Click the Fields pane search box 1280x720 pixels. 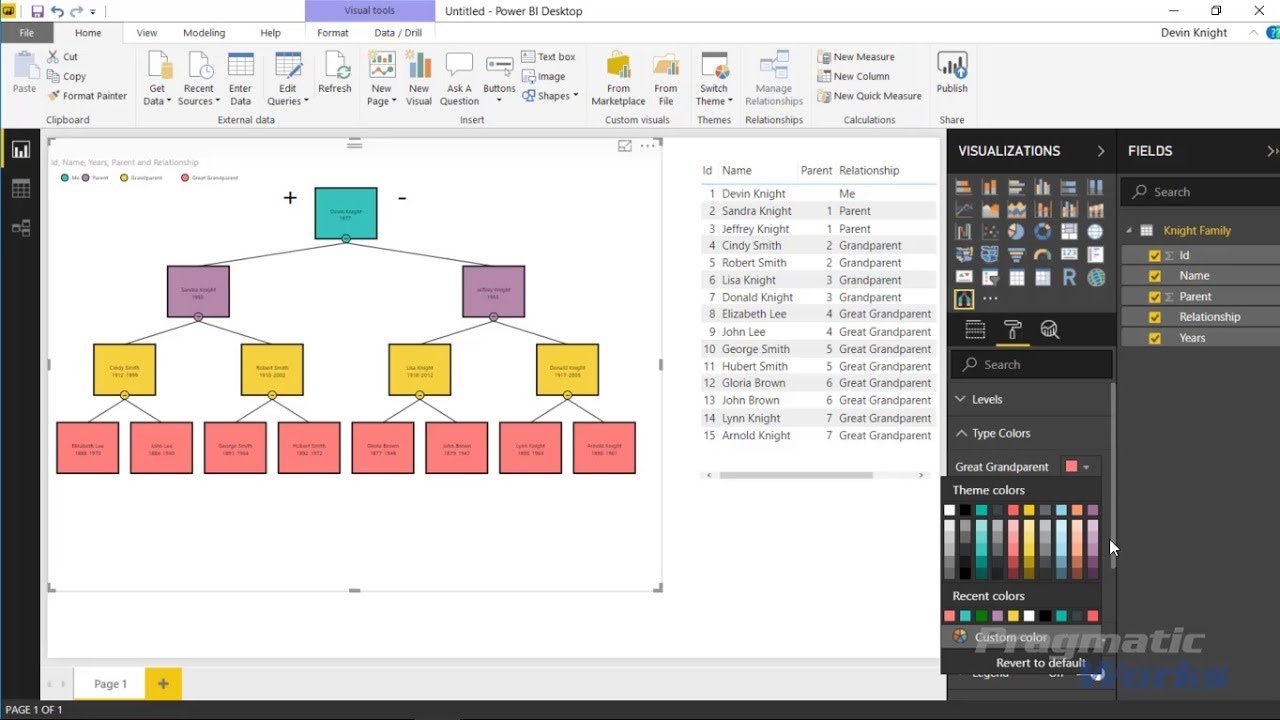tap(1200, 192)
